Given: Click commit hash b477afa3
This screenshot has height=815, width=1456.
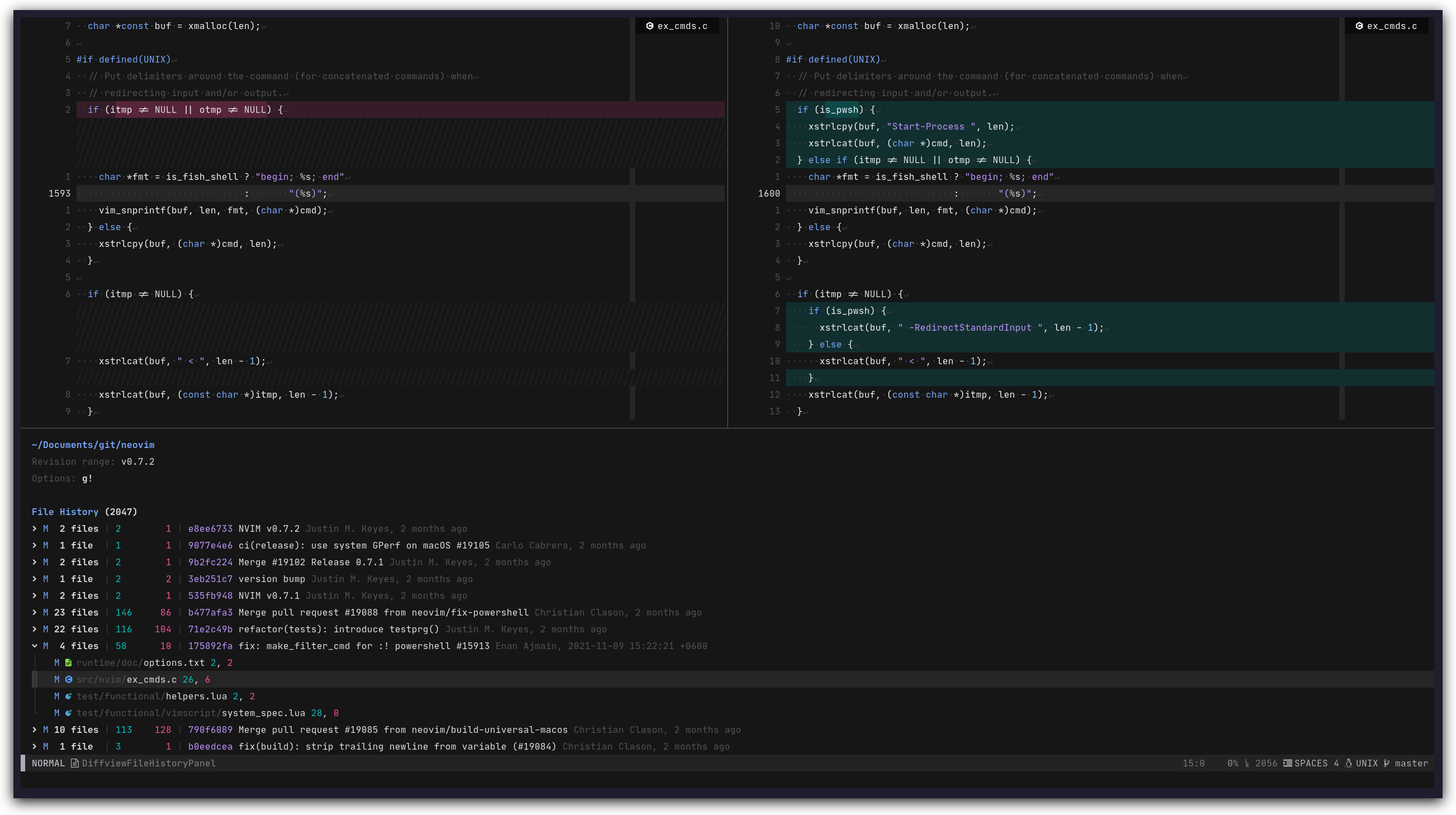Looking at the screenshot, I should 210,613.
